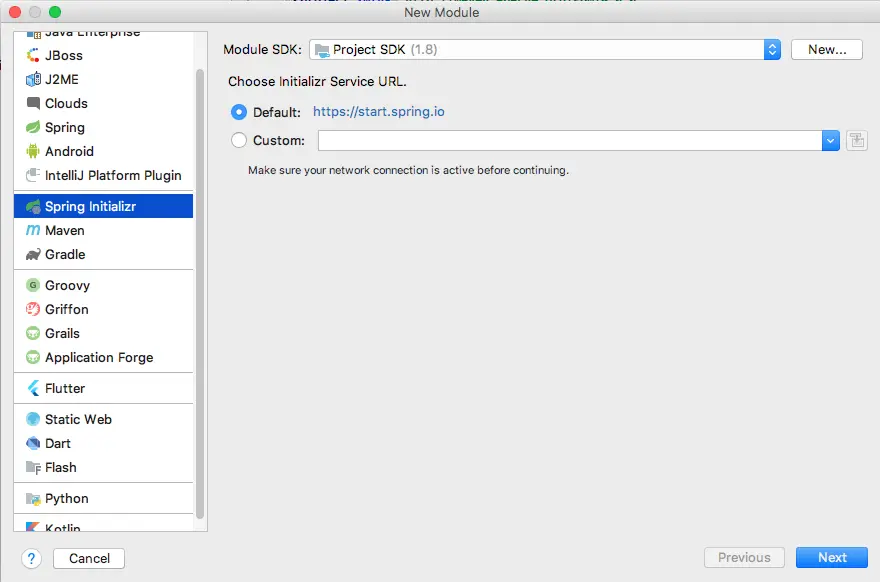Click the IntelliJ Platform Plugin icon

(33, 175)
